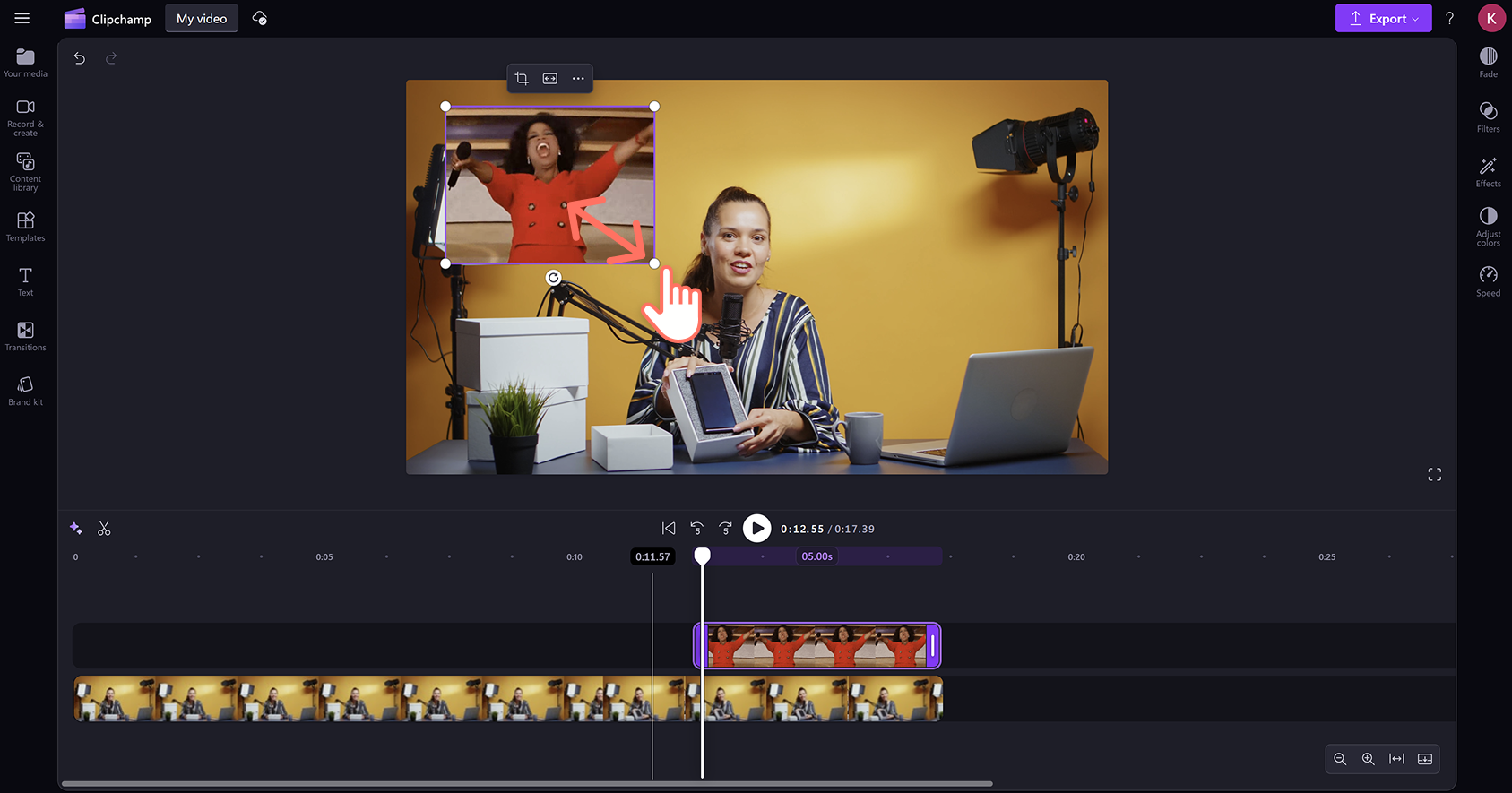The height and width of the screenshot is (793, 1512).
Task: Rewind five seconds
Action: 696,529
